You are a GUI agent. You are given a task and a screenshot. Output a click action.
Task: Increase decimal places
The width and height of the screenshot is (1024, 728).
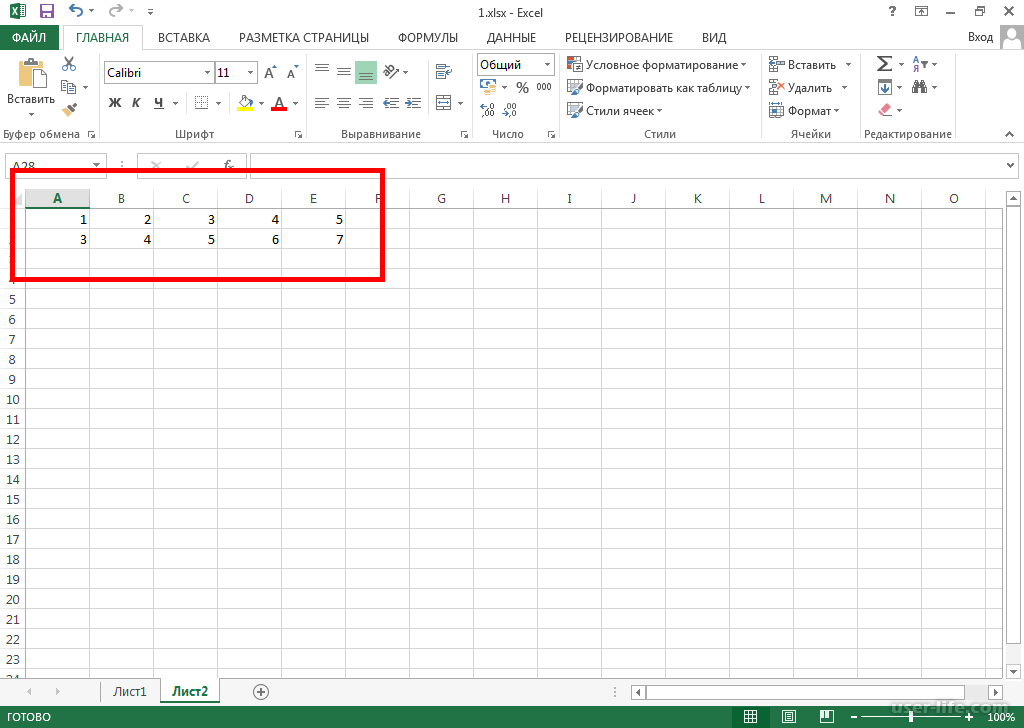487,110
